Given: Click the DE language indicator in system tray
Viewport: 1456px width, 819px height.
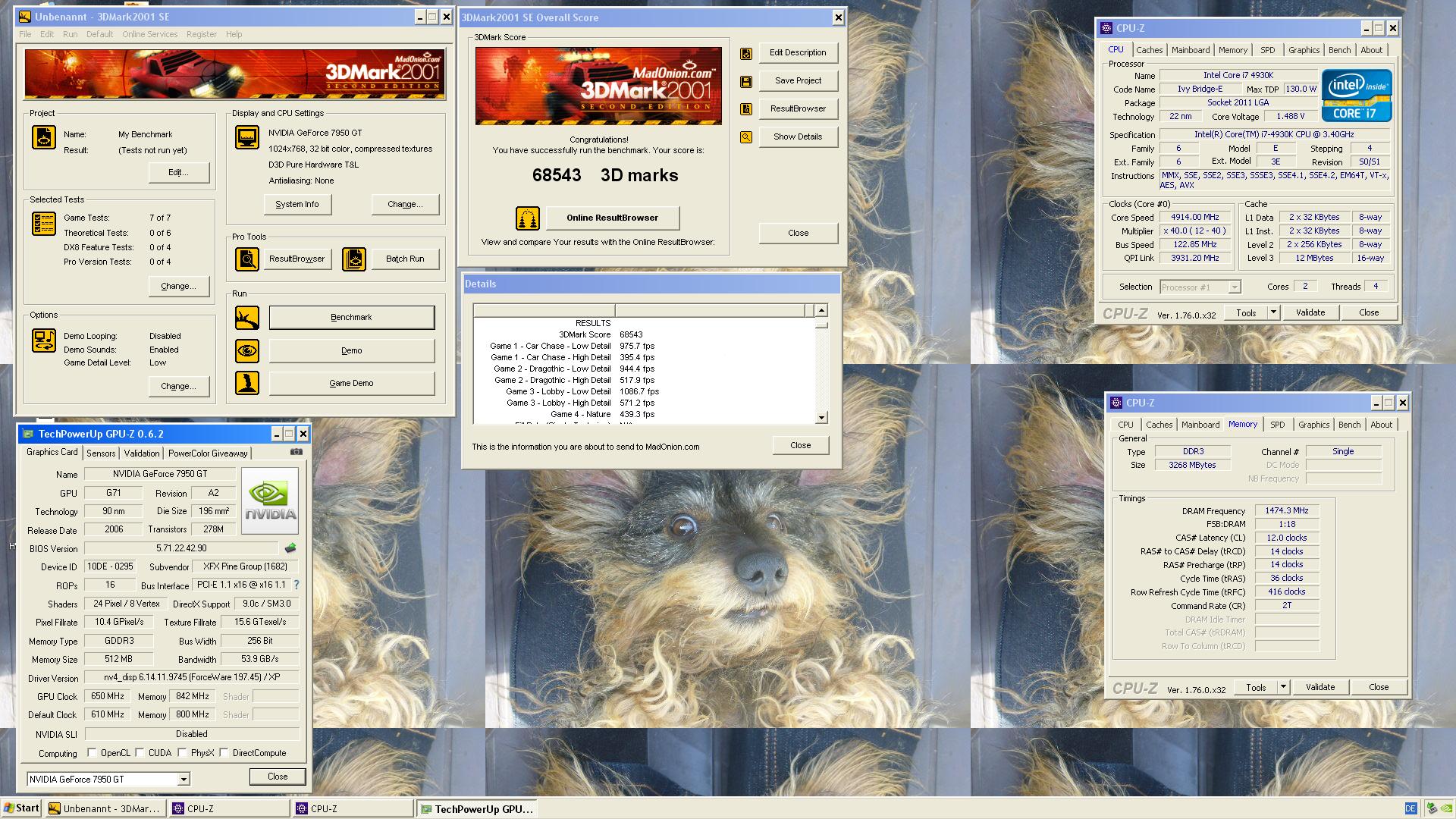Looking at the screenshot, I should click(x=1410, y=808).
